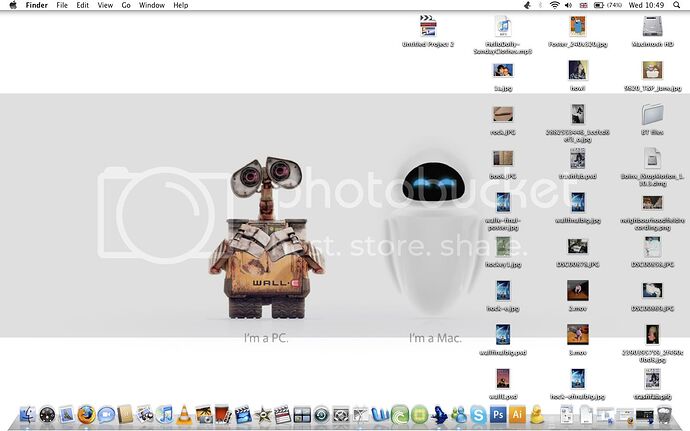Open Finder from the Dock
Viewport: 690px width, 431px height.
click(27, 414)
